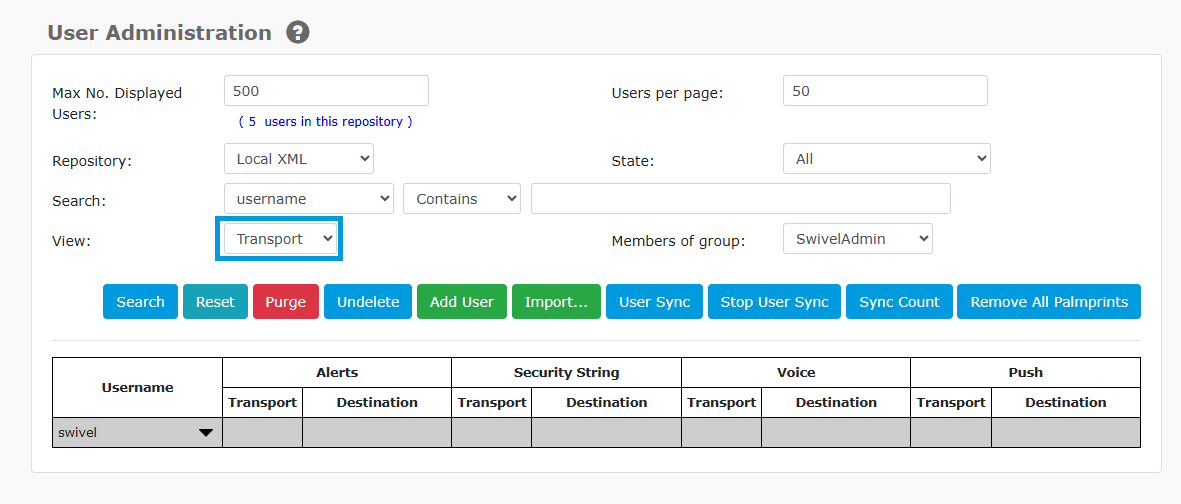Click the Remove All Palmprints button
The height and width of the screenshot is (504, 1181).
(1049, 301)
